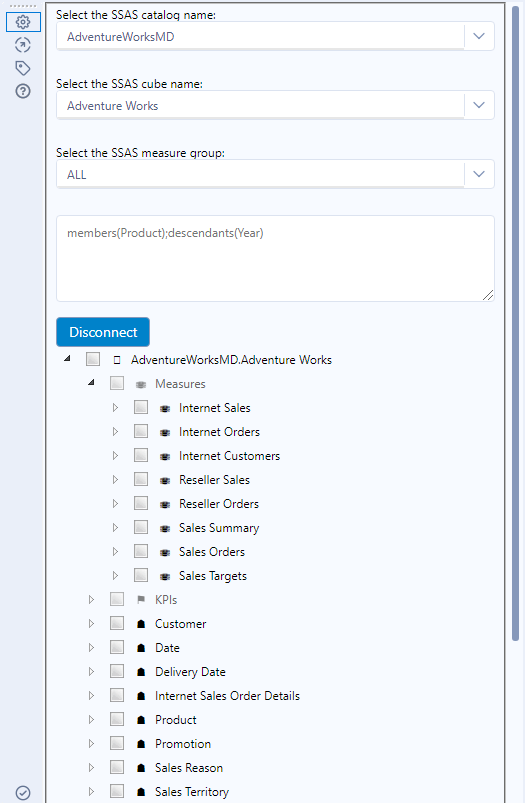This screenshot has width=525, height=803.
Task: Check the AdventureWorksMD.Adventure Works root checkbox
Action: pos(93,359)
